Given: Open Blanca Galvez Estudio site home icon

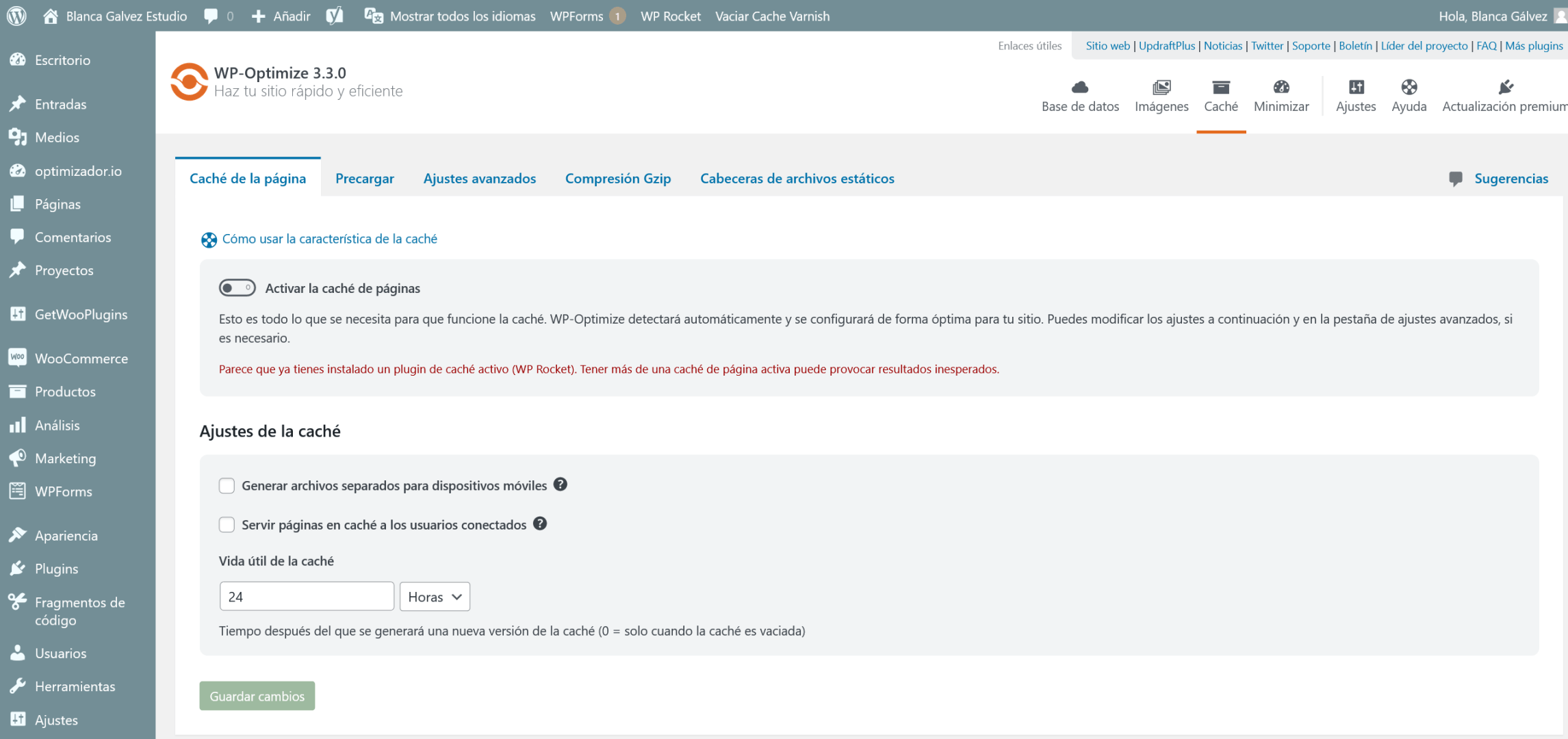Looking at the screenshot, I should tap(50, 16).
